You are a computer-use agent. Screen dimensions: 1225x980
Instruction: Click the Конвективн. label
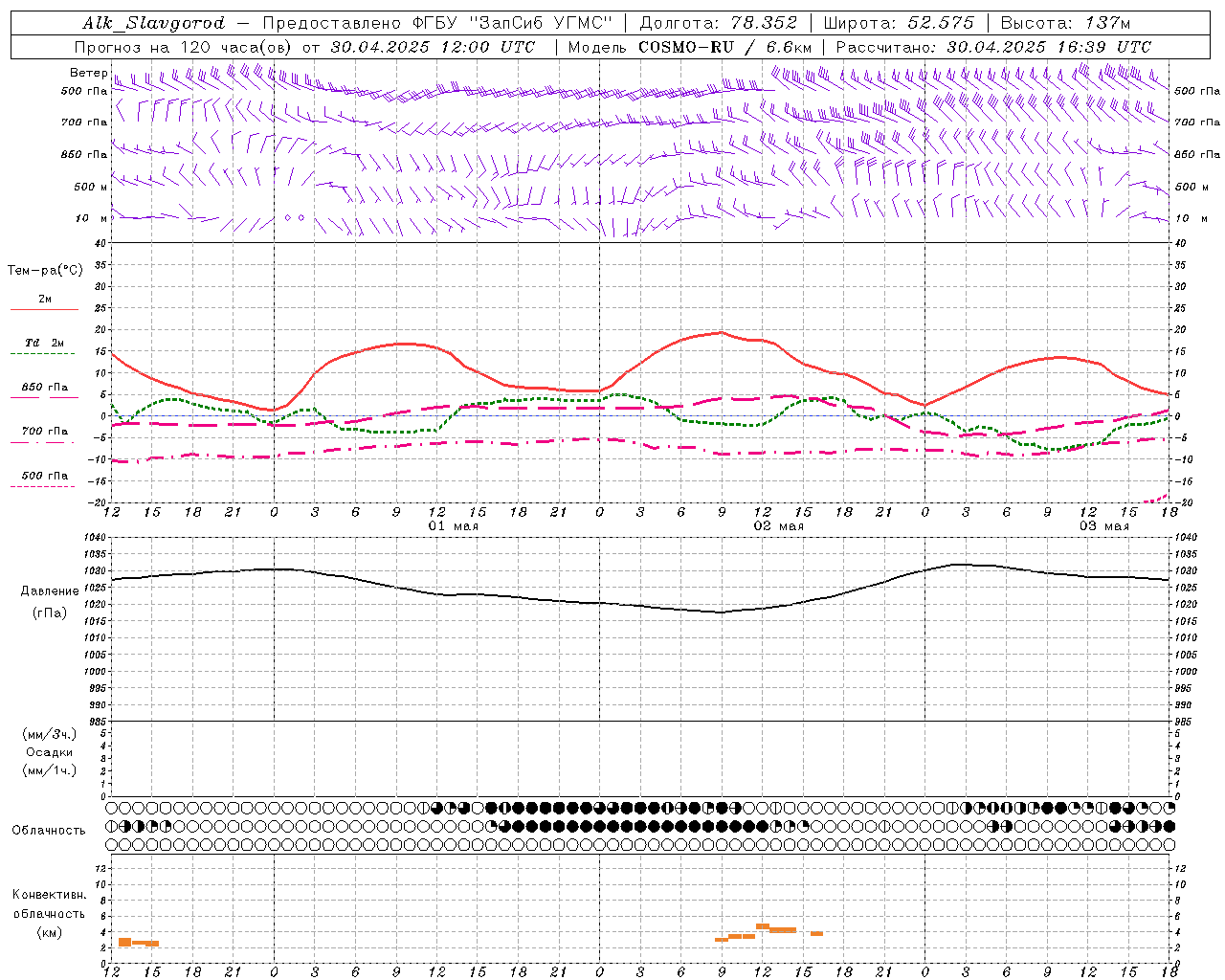(x=49, y=895)
